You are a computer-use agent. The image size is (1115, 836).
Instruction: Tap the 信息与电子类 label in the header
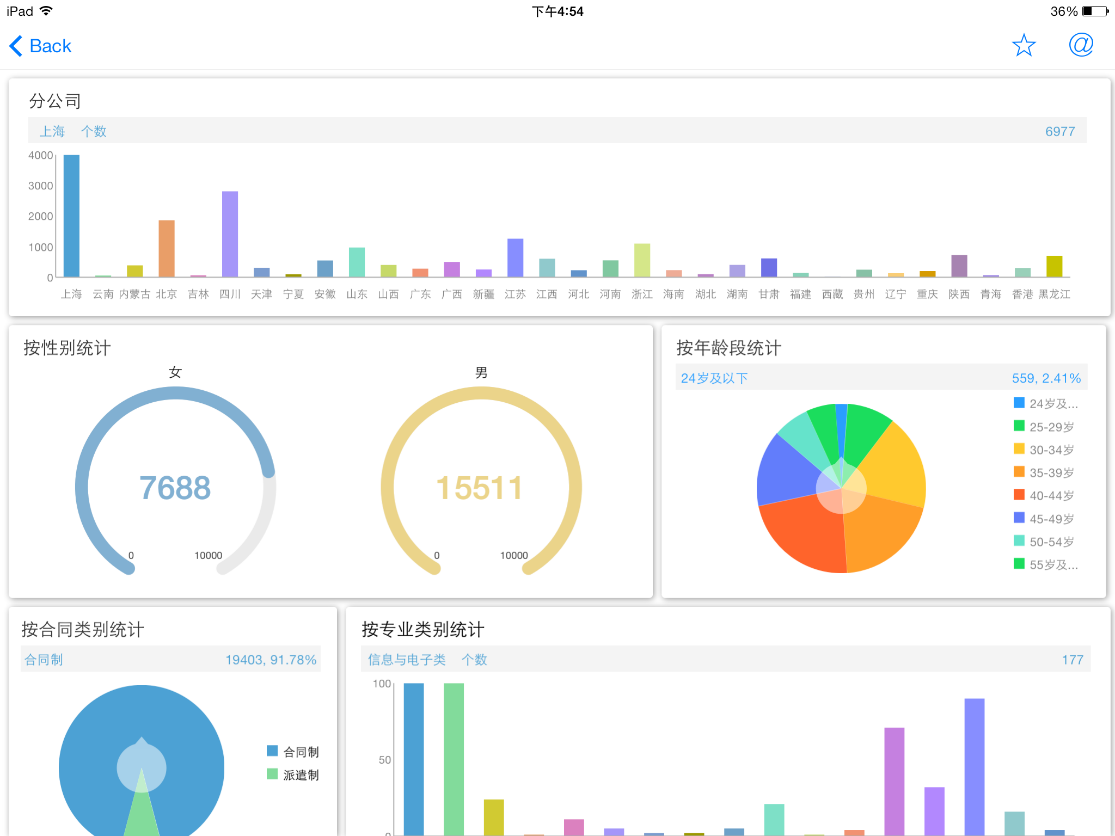pos(407,660)
